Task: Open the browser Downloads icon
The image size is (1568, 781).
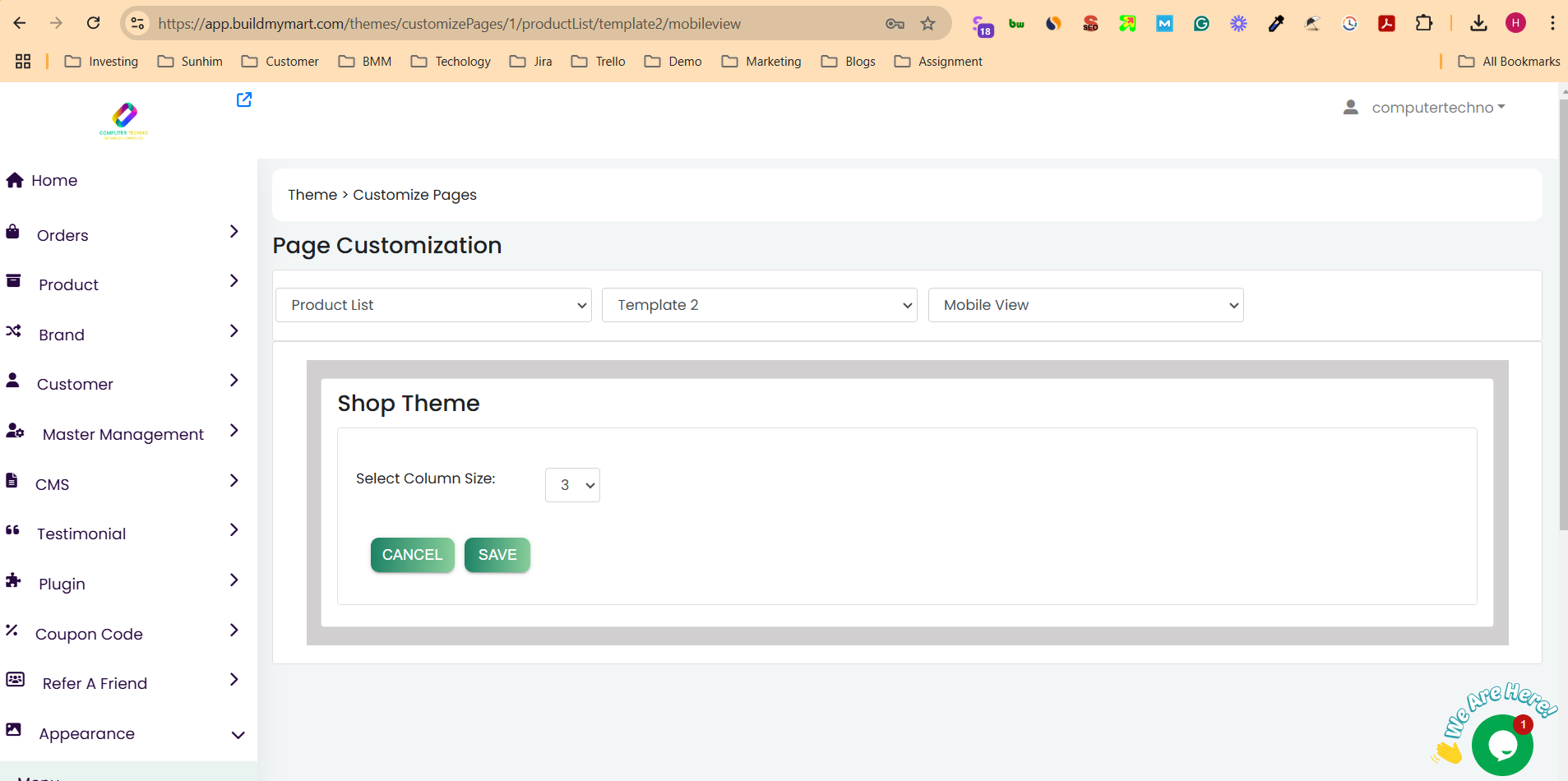Action: click(1478, 23)
